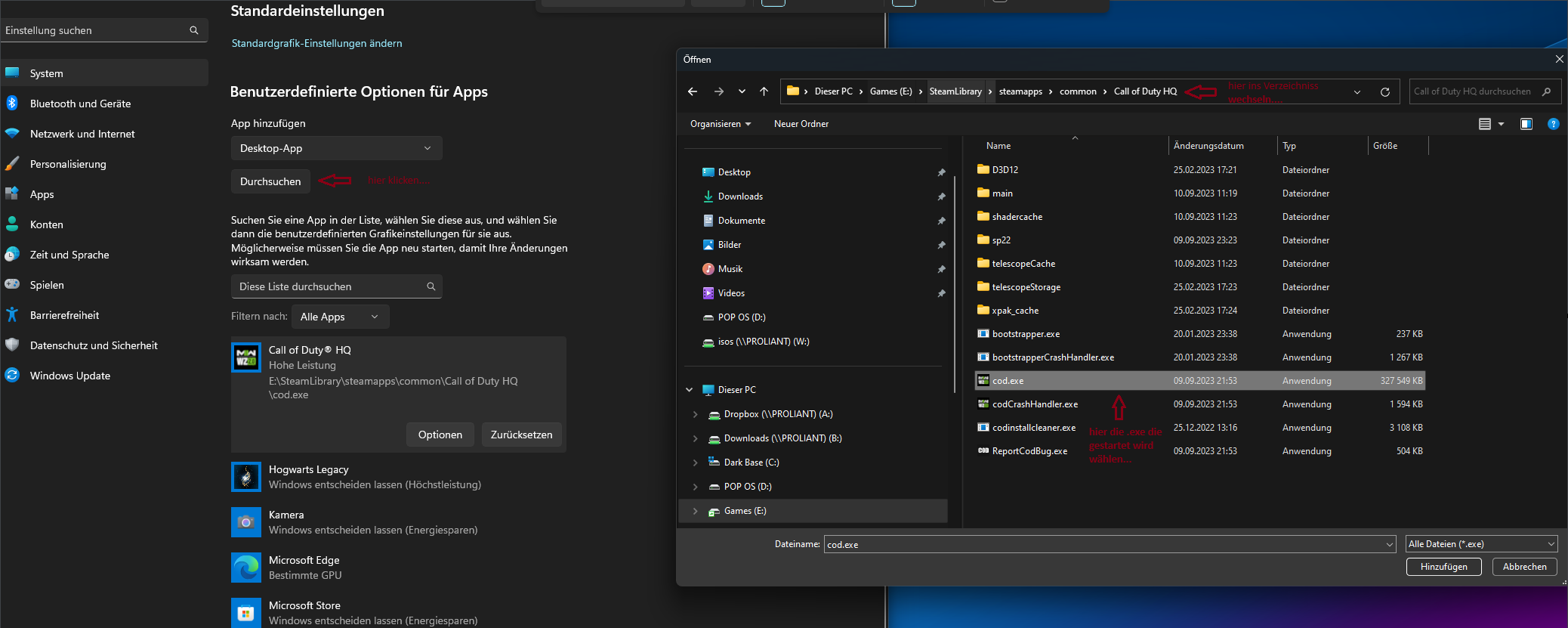Click Zurücksetzen for Call of Duty HQ
This screenshot has width=1568, height=628.
click(x=521, y=435)
